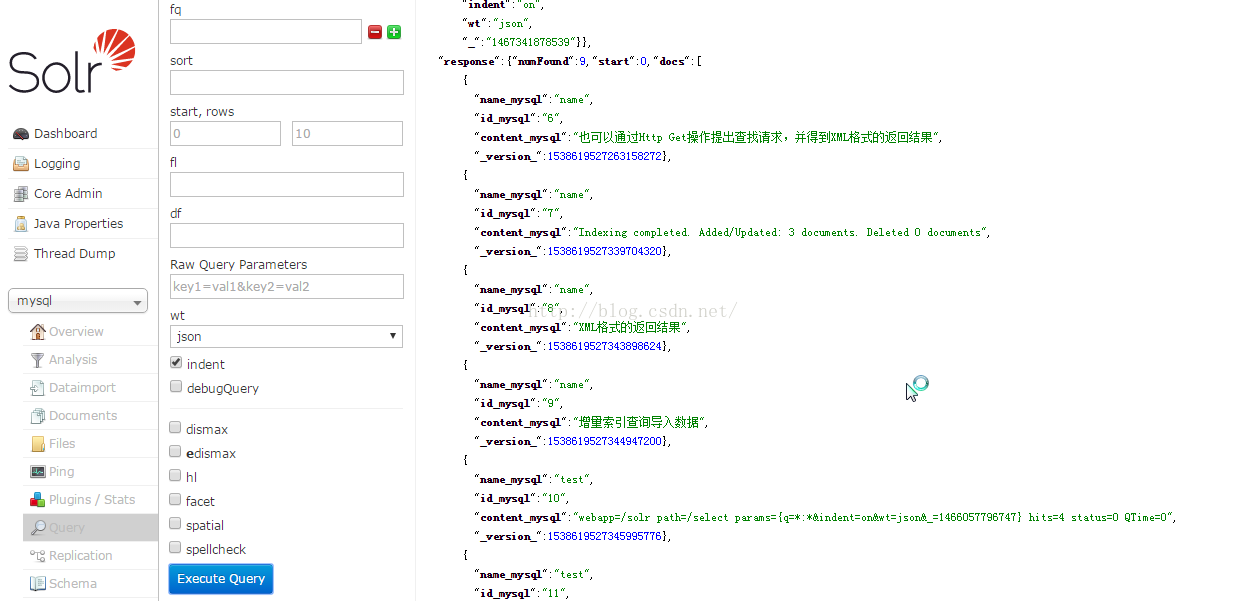This screenshot has width=1246, height=601.
Task: Click the fq input field
Action: 266,32
